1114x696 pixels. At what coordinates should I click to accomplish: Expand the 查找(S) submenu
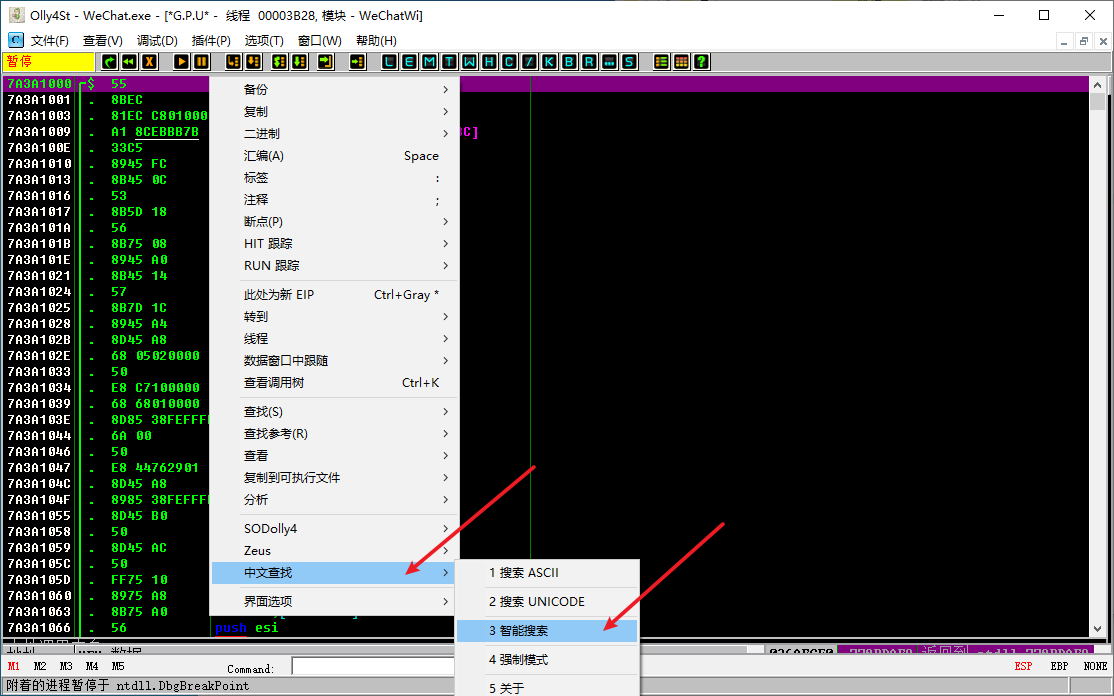pos(333,412)
